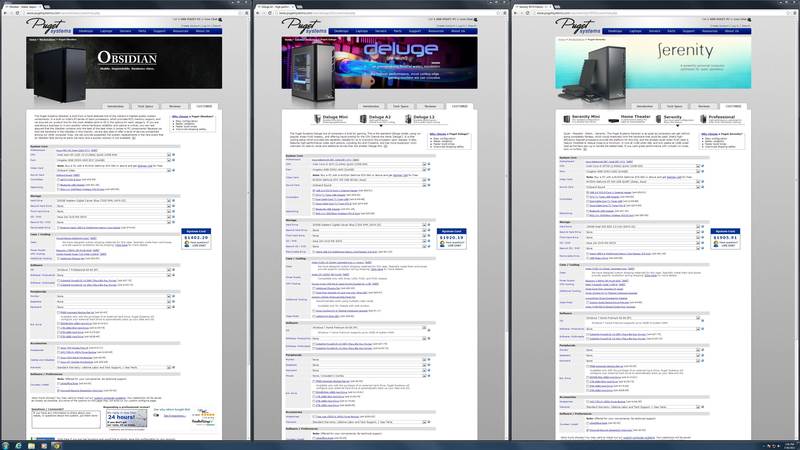Open Laptops menu in Obsidian window
800x450 pixels.
point(107,31)
